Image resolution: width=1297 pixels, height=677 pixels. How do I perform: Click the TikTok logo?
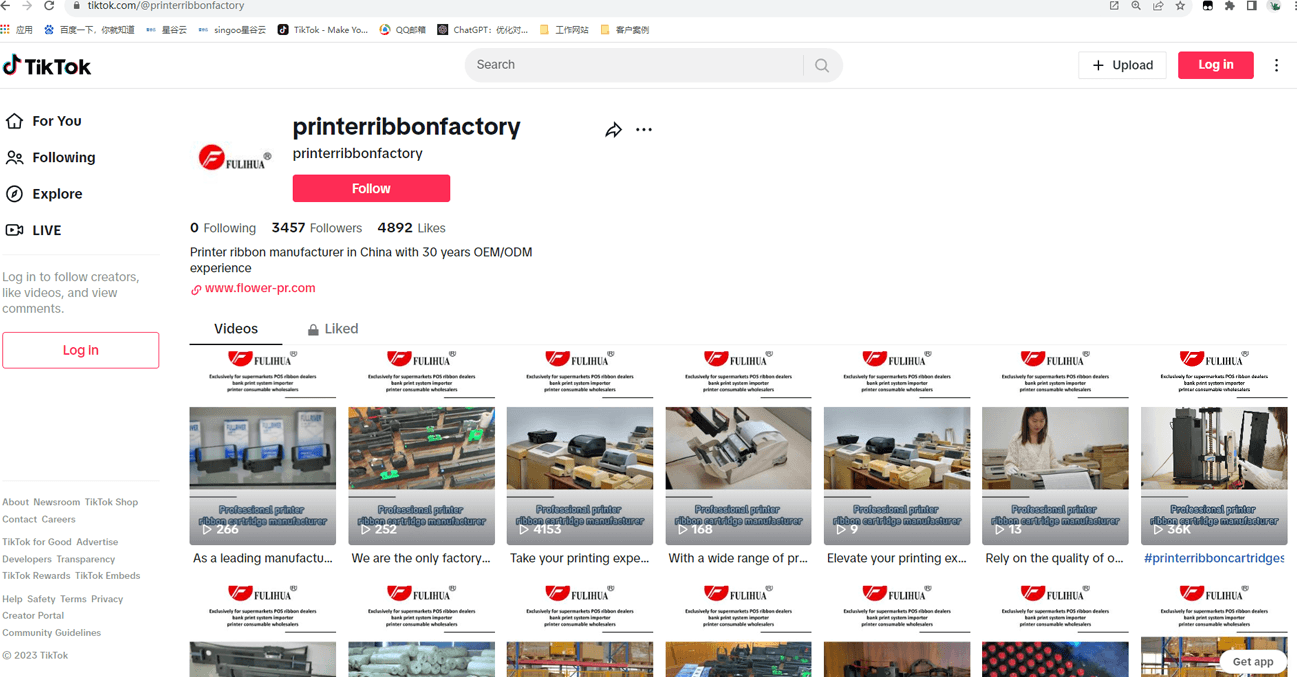(47, 66)
